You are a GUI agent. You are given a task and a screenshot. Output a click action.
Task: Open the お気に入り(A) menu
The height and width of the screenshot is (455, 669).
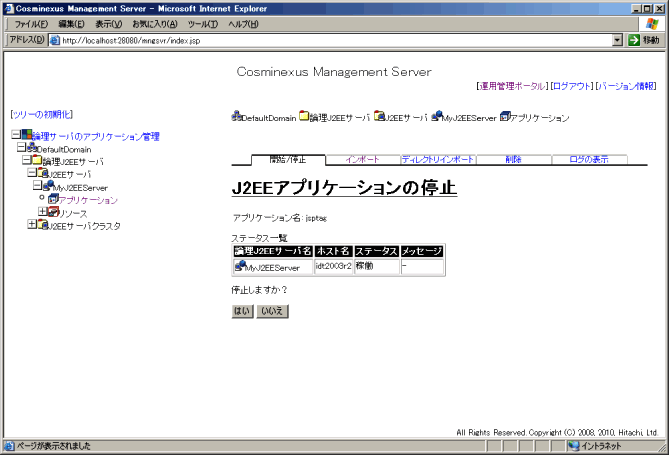point(155,24)
